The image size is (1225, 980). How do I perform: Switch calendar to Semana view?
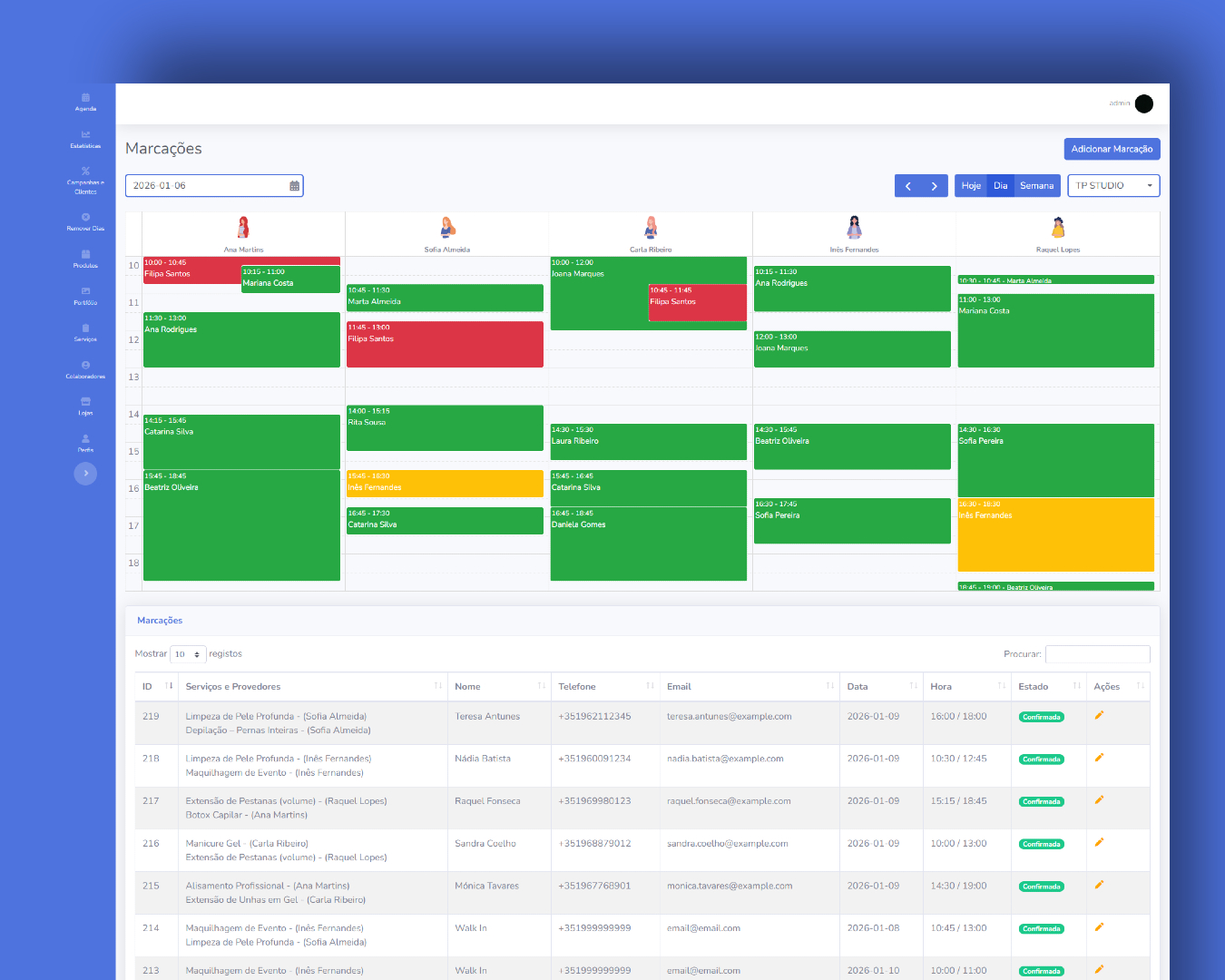1036,186
